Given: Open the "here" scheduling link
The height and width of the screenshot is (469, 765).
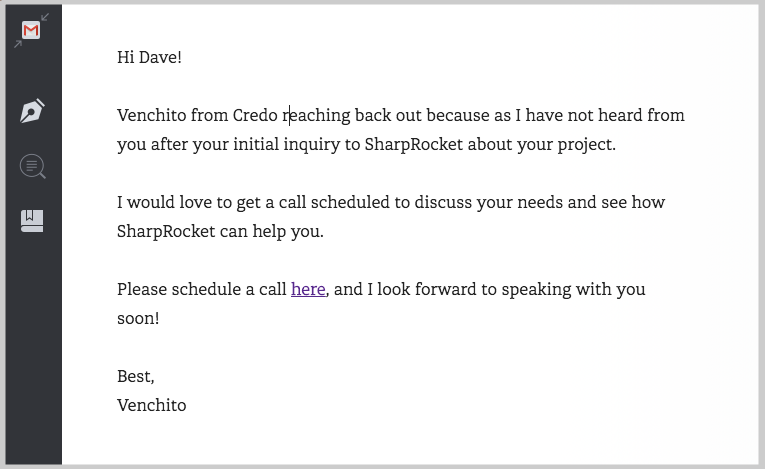Looking at the screenshot, I should coord(308,289).
